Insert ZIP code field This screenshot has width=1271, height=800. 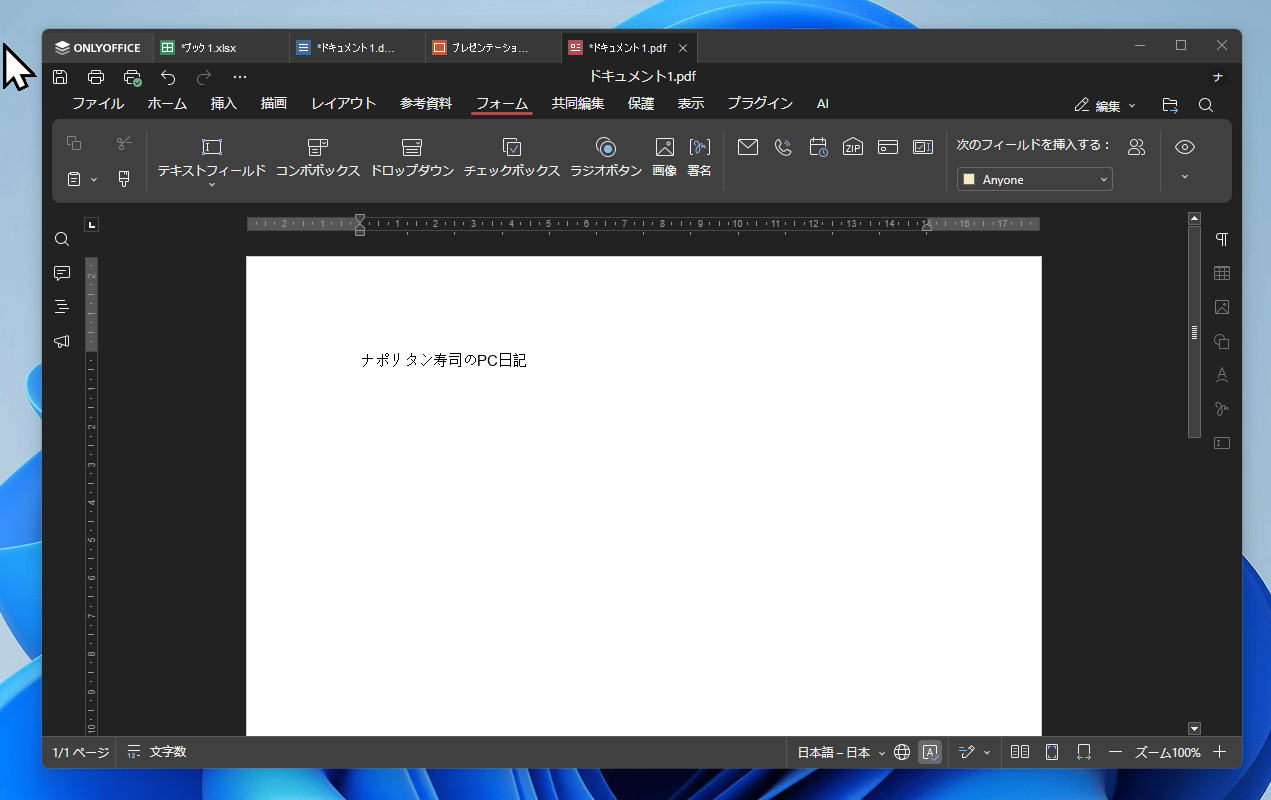coord(853,147)
